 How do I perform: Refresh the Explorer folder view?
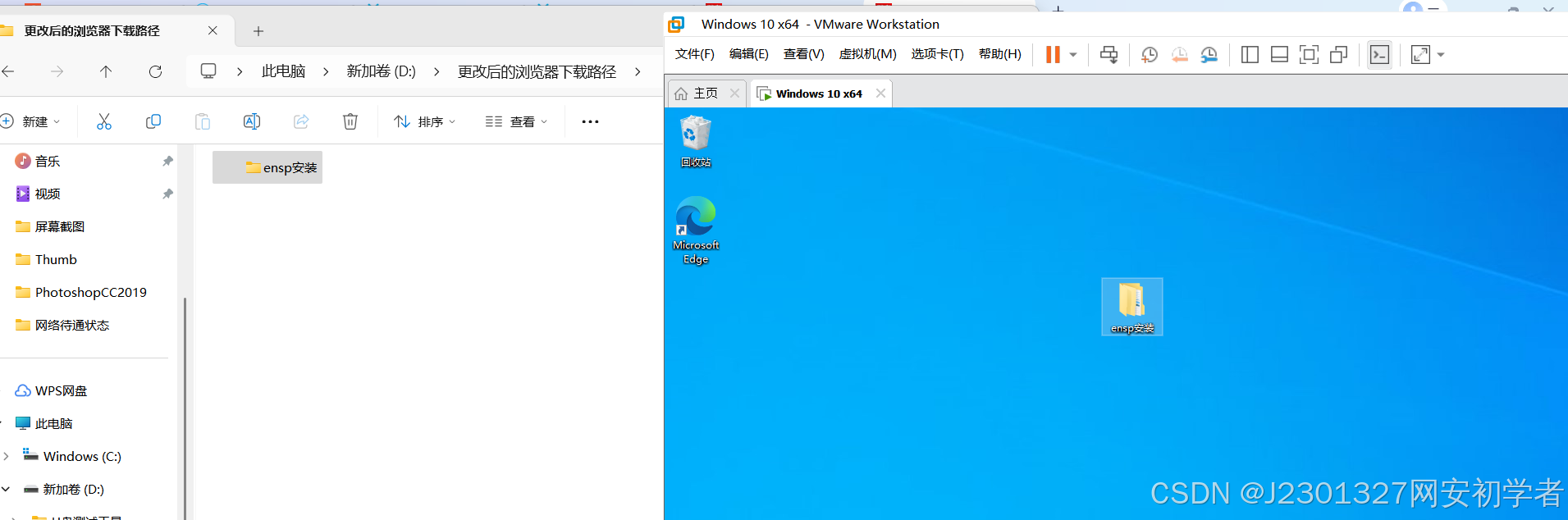pos(155,71)
